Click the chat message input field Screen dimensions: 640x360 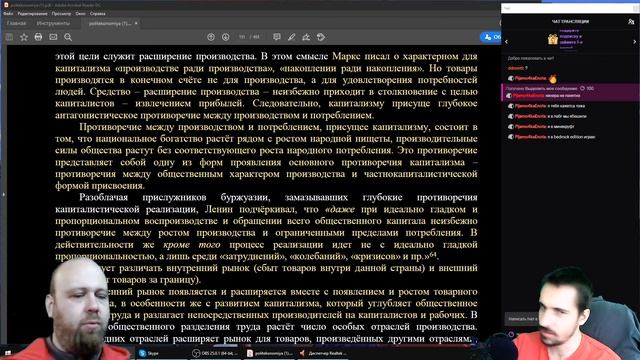coord(522,319)
